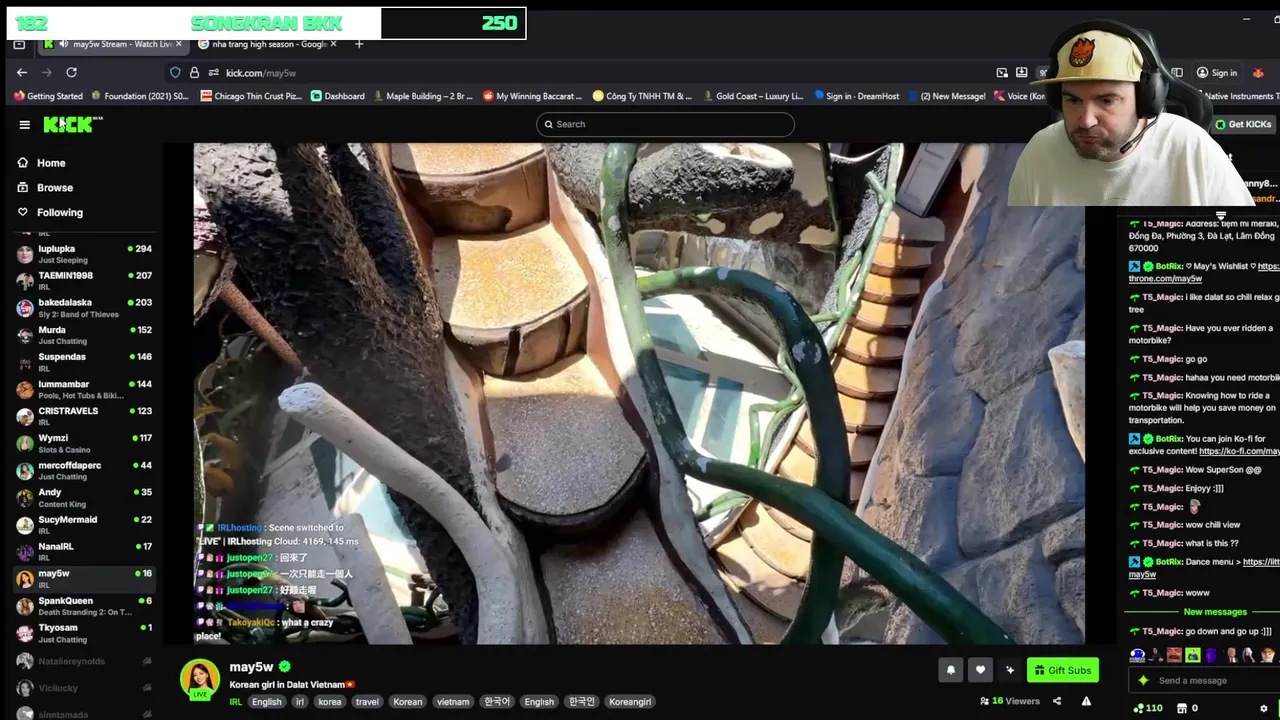Open the Chicago Thin Crust Pizza bookmark
1280x720 pixels.
pyautogui.click(x=251, y=96)
